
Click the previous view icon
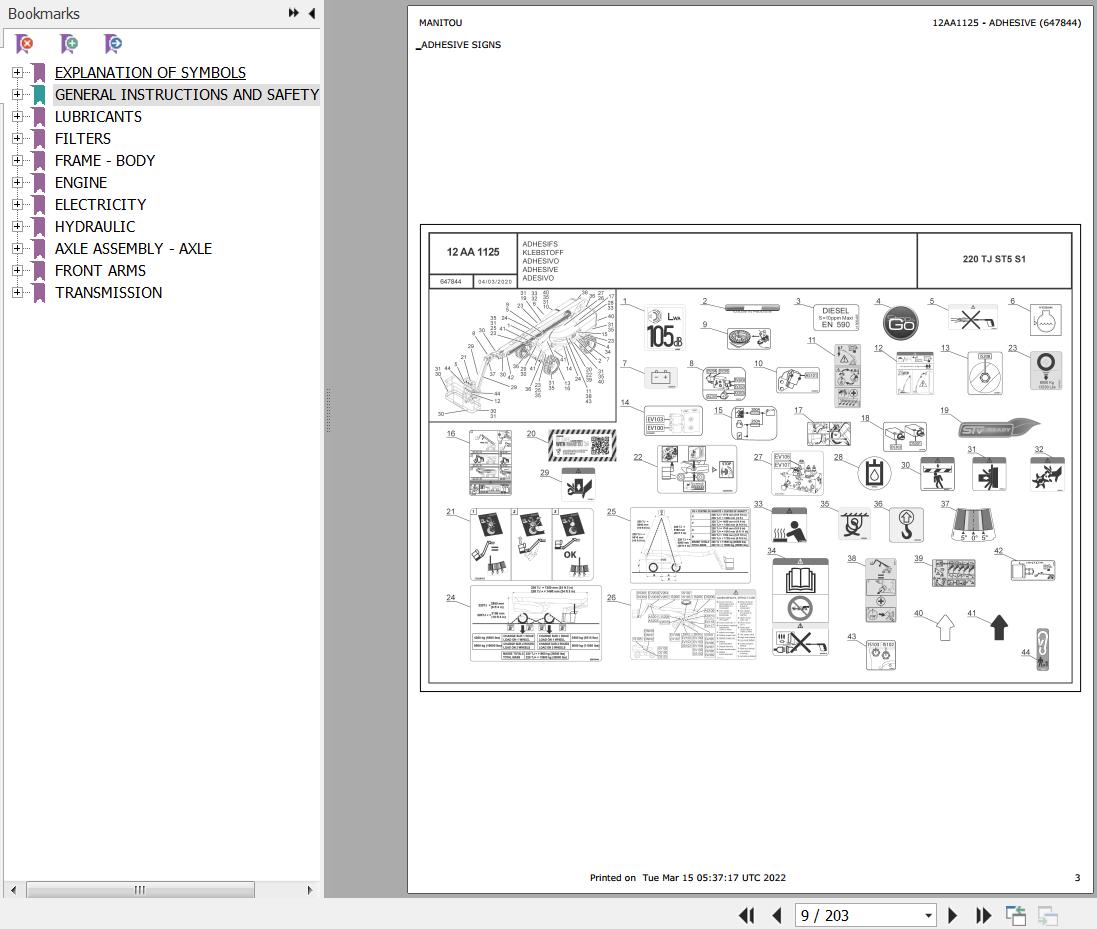click(x=1016, y=915)
